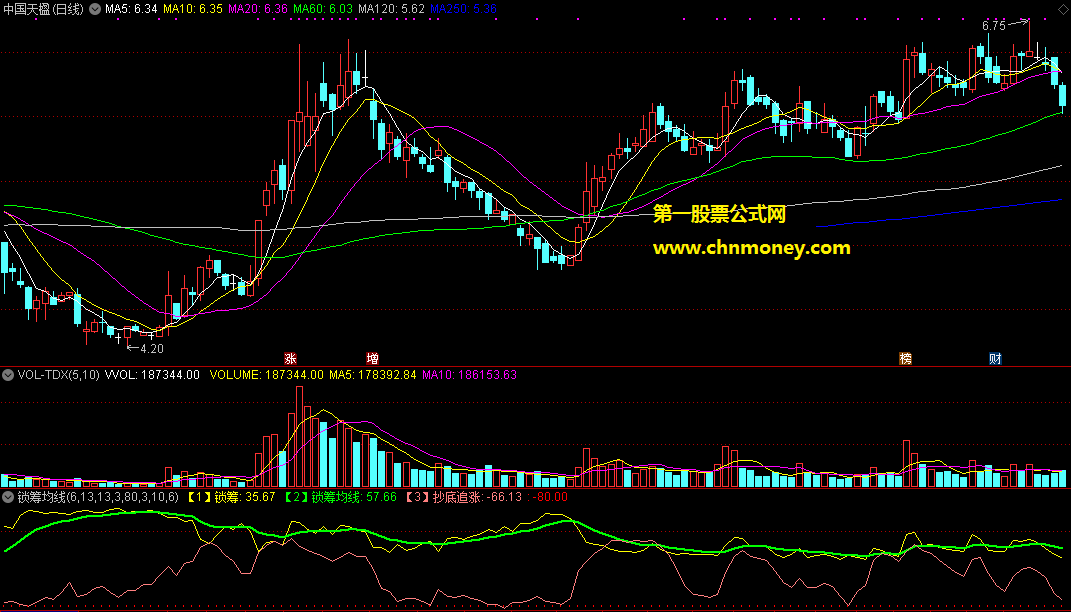The height and width of the screenshot is (612, 1071).
Task: Click the red 涨 event marker
Action: (x=290, y=359)
